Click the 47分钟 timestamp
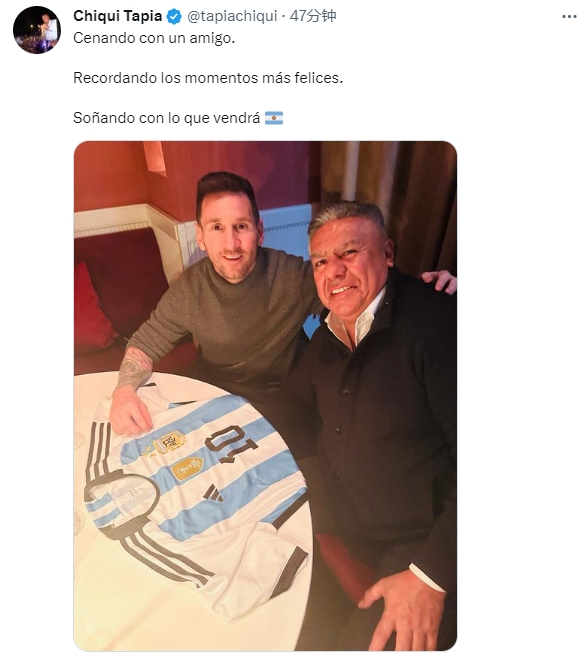Viewport: 581px width, 654px height. [313, 16]
